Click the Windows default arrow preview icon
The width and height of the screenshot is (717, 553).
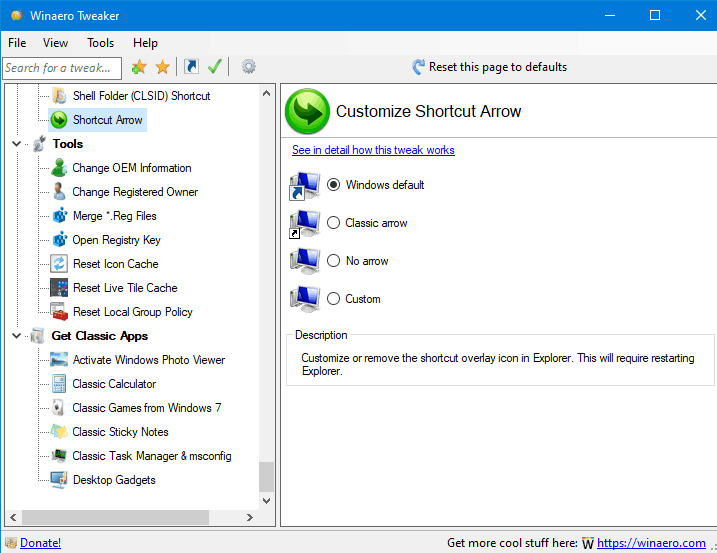tap(305, 186)
